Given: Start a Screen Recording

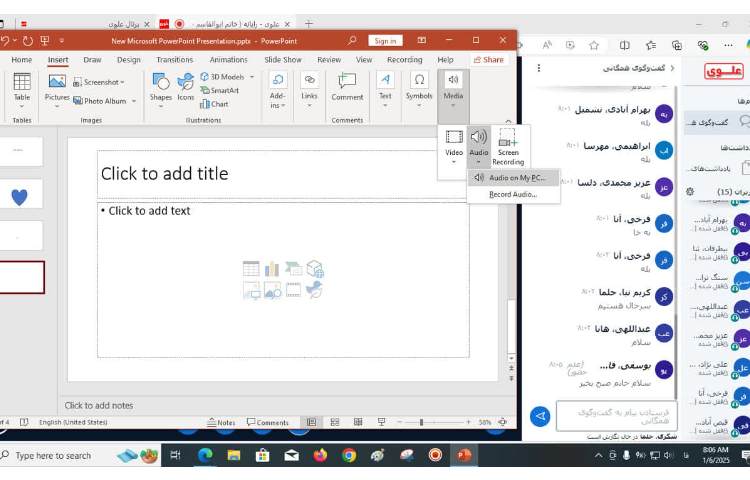Looking at the screenshot, I should [x=508, y=147].
